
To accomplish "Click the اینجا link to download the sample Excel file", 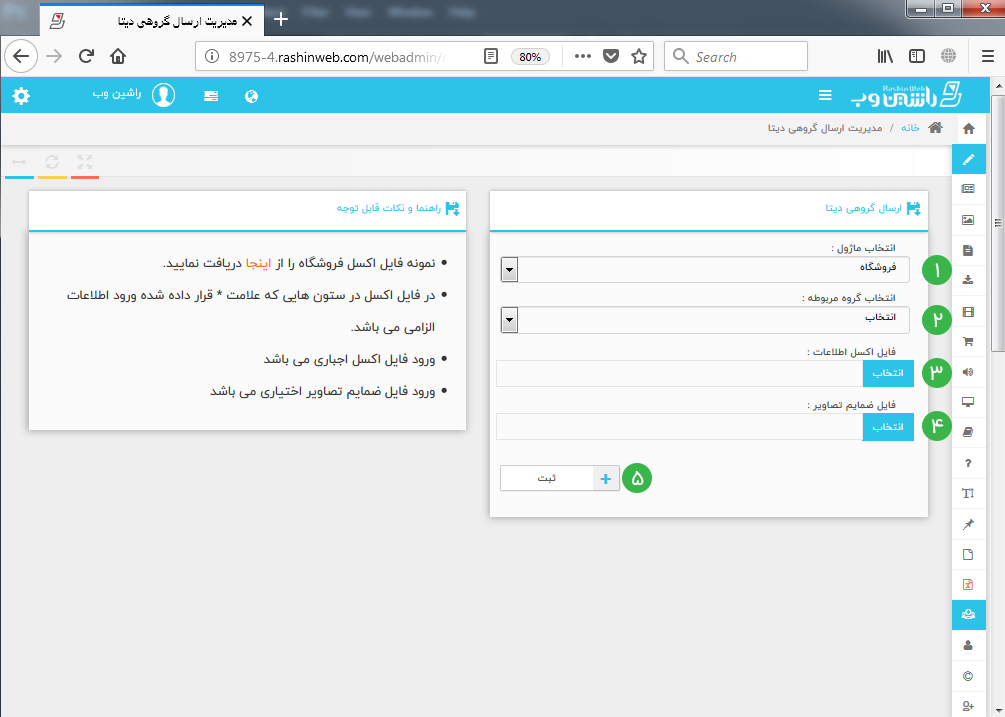I will point(258,263).
